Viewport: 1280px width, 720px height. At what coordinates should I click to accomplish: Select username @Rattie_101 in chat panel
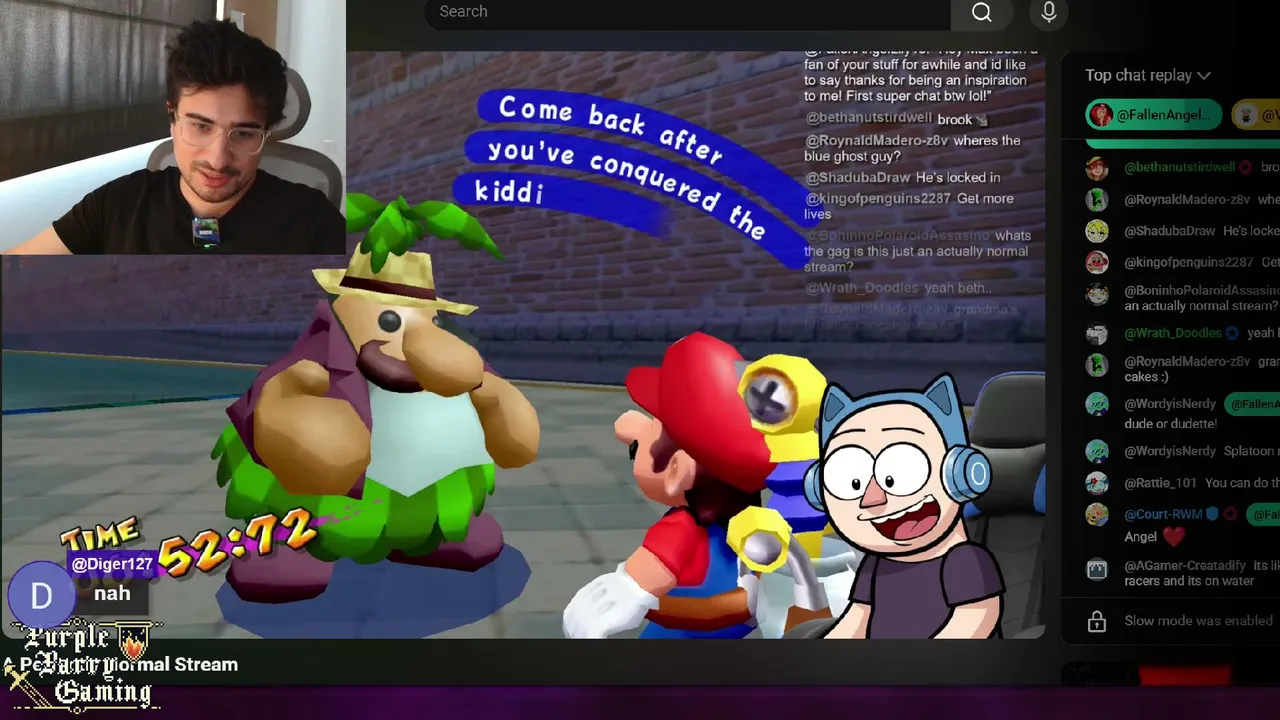click(x=1160, y=483)
